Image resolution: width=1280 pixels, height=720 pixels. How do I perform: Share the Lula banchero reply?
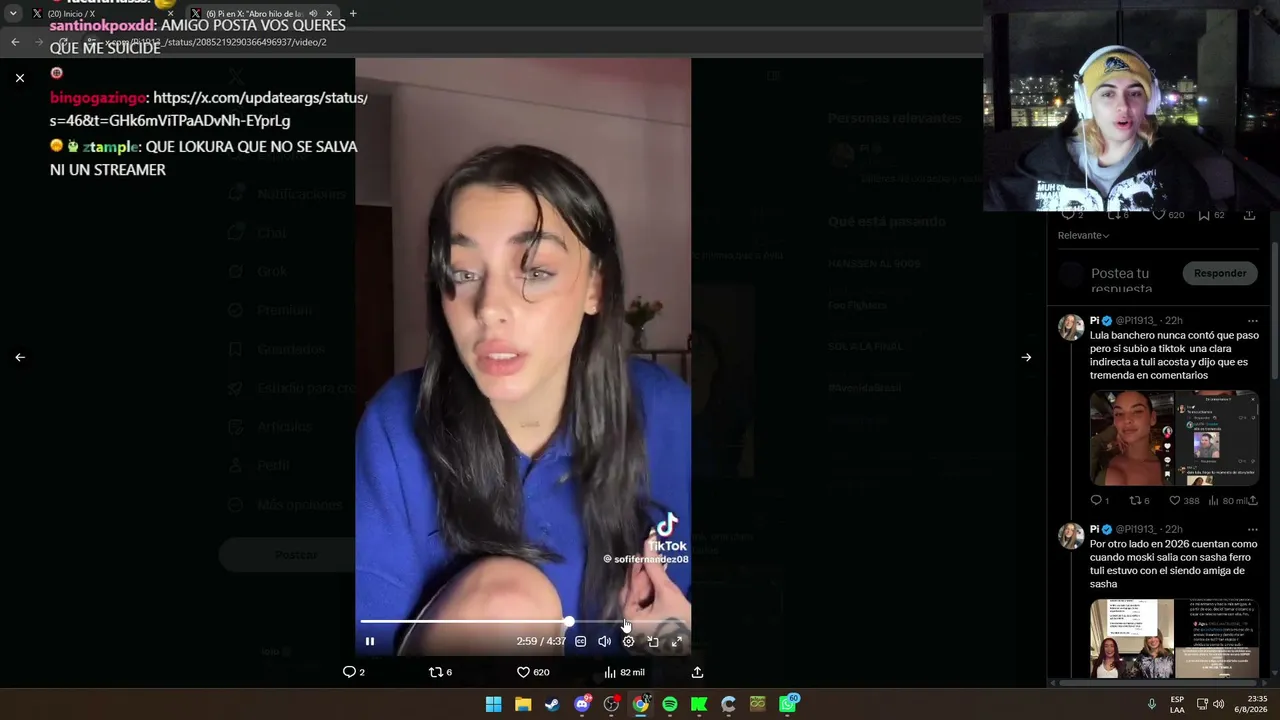1254,500
